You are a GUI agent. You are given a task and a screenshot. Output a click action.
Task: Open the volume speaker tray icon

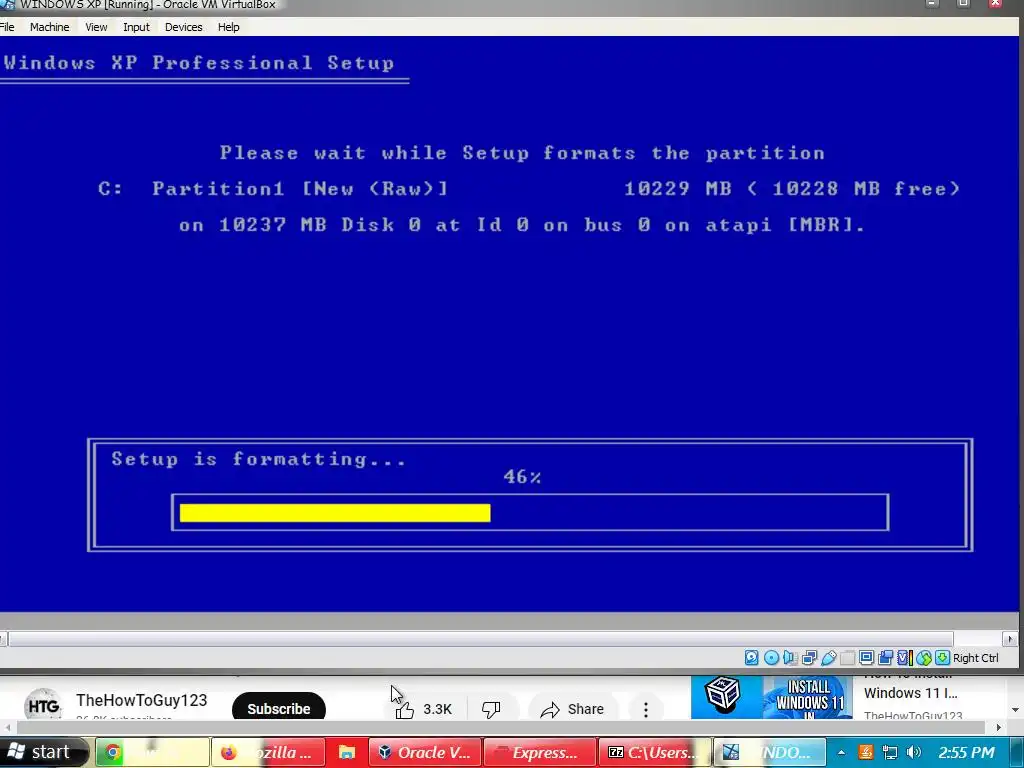(x=914, y=752)
